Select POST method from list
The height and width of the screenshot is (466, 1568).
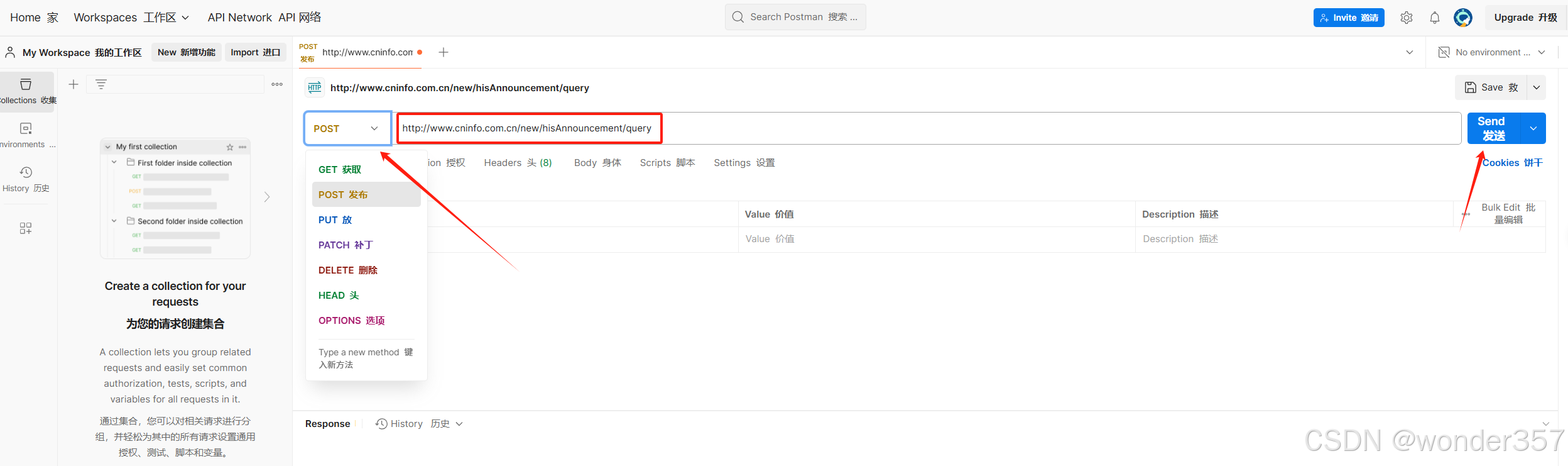(366, 195)
